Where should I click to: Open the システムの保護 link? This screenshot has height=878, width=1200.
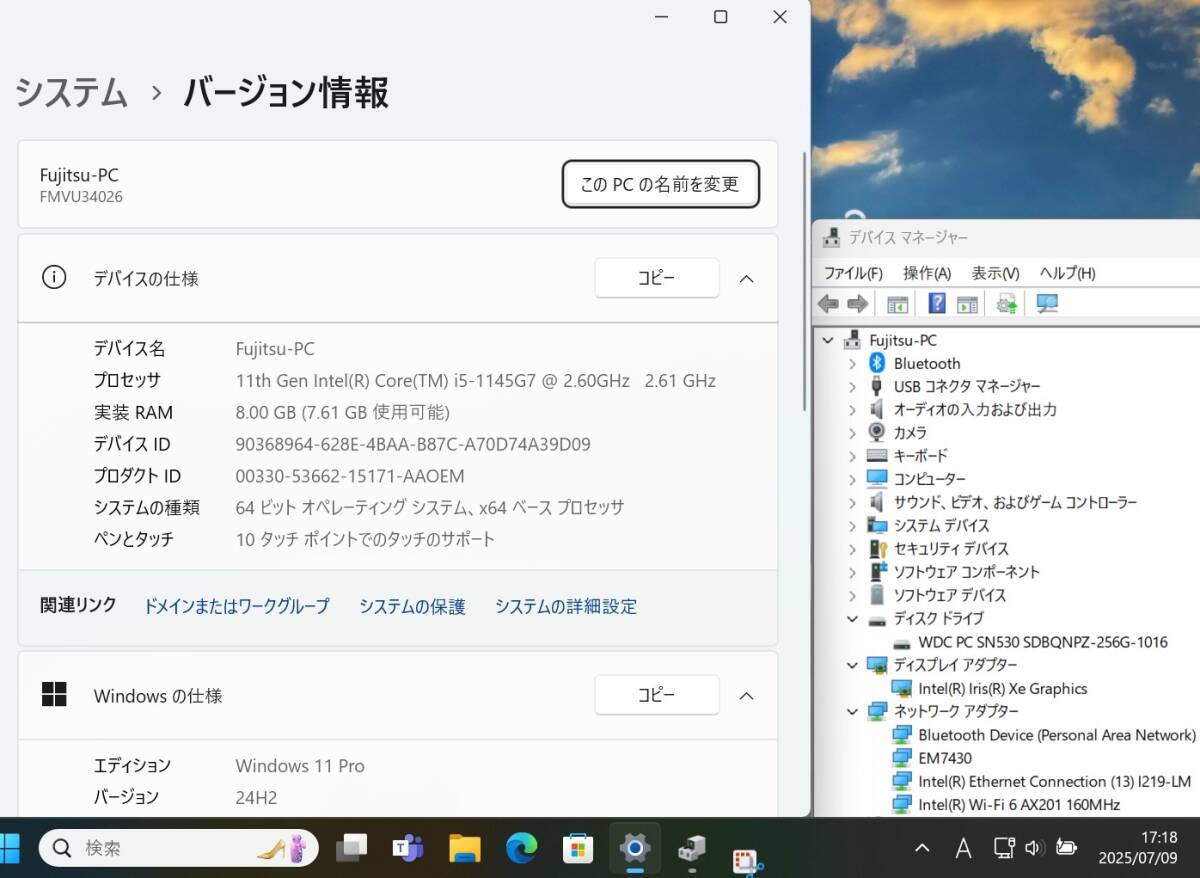pyautogui.click(x=412, y=606)
